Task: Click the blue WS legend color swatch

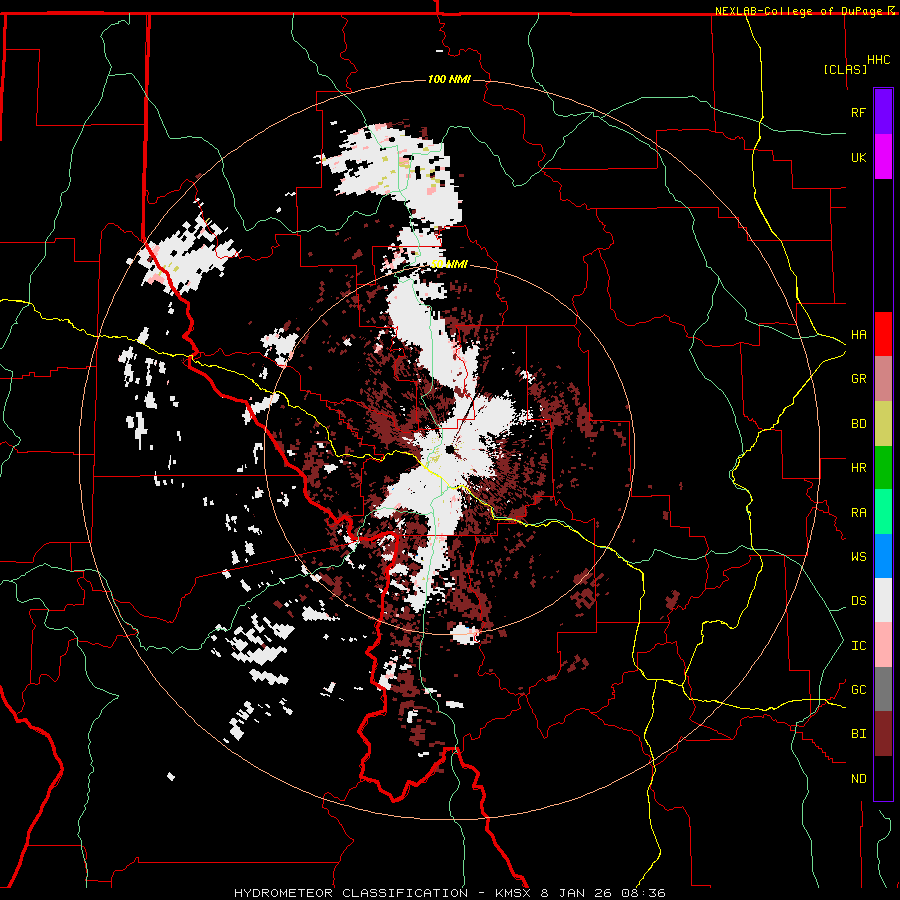Action: [x=883, y=556]
